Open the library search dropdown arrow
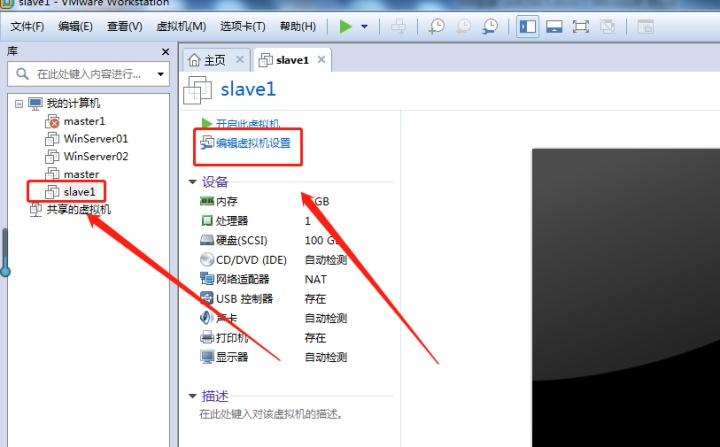Screen dimensions: 720x447 [161, 74]
